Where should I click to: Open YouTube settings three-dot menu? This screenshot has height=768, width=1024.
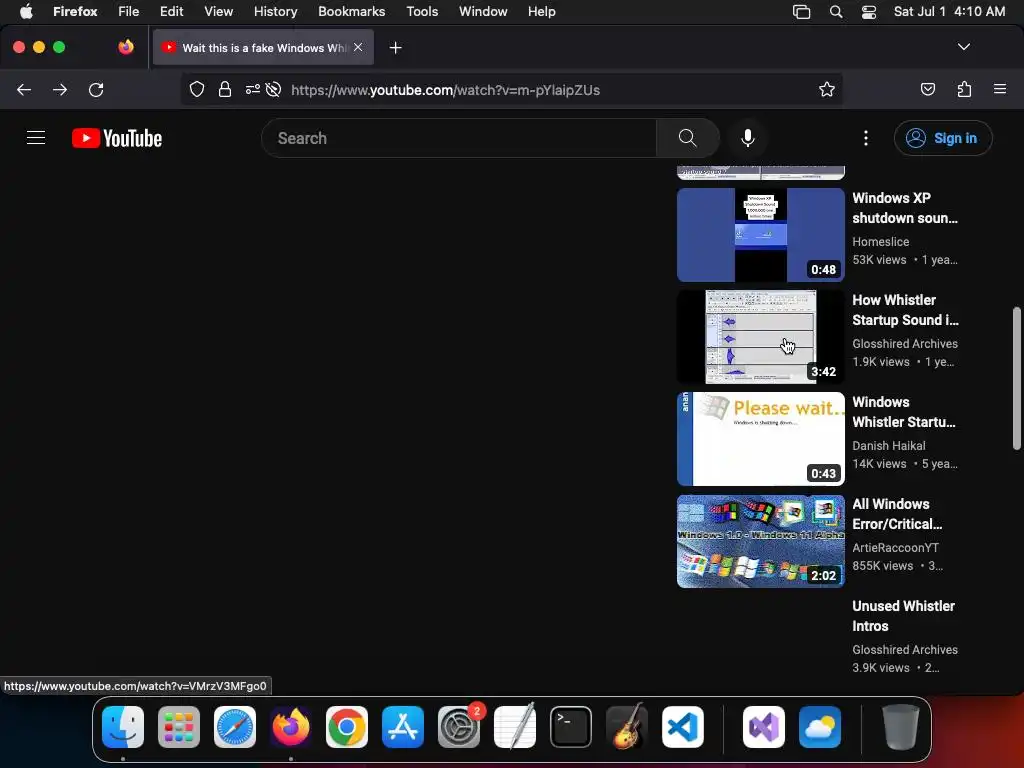865,138
